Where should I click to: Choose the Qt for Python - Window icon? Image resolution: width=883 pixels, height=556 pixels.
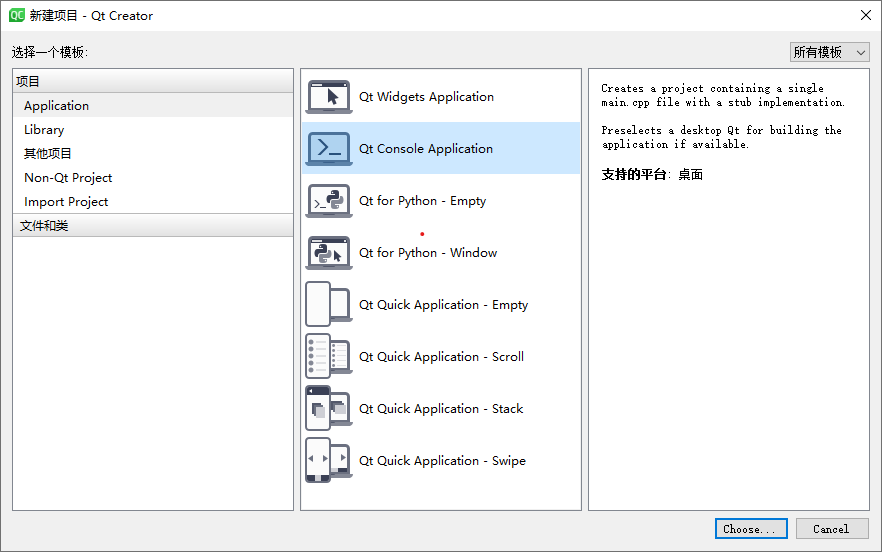pyautogui.click(x=329, y=253)
